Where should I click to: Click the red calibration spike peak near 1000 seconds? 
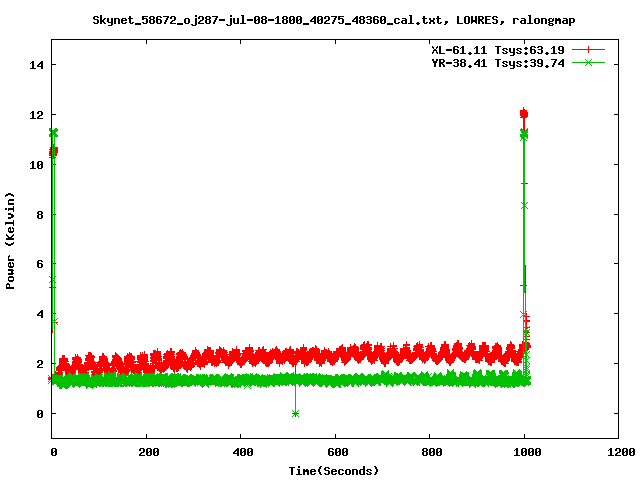point(524,114)
